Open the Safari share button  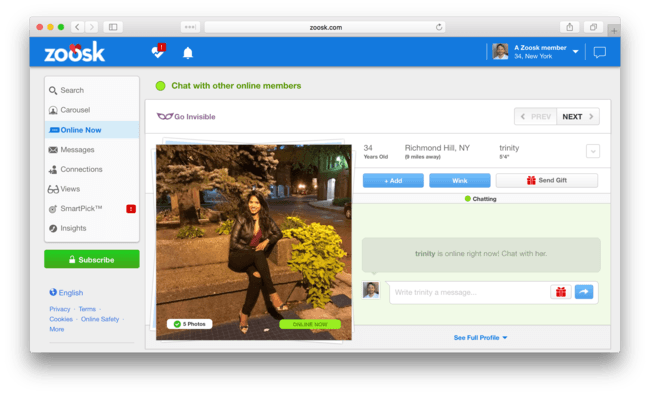pos(570,27)
